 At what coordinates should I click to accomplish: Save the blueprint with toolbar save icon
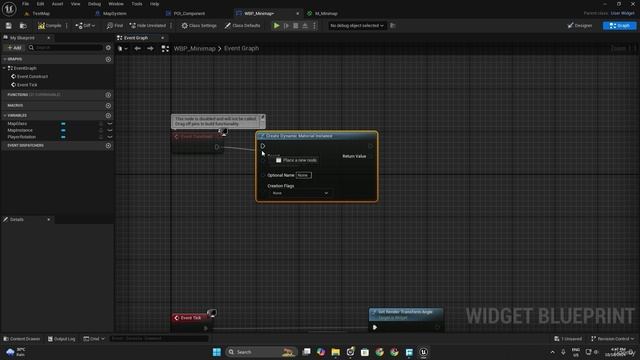point(9,26)
